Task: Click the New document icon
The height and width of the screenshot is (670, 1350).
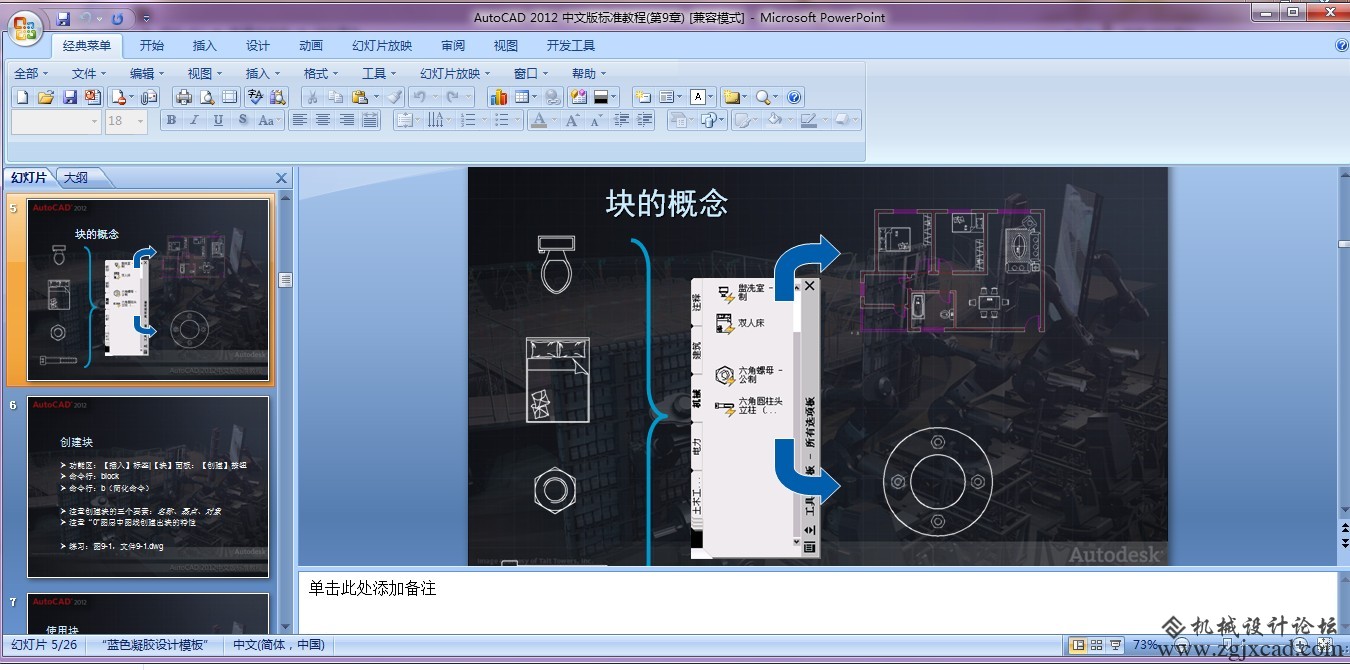Action: coord(22,97)
